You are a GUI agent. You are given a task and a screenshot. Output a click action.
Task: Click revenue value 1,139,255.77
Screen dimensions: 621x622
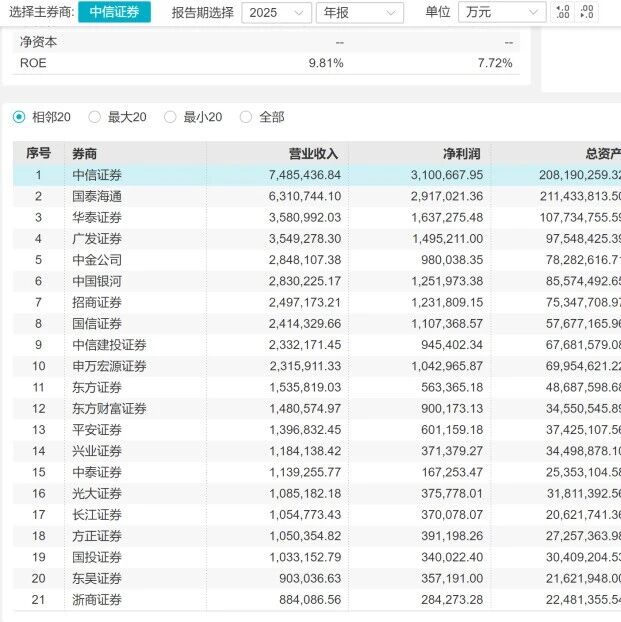pos(305,472)
